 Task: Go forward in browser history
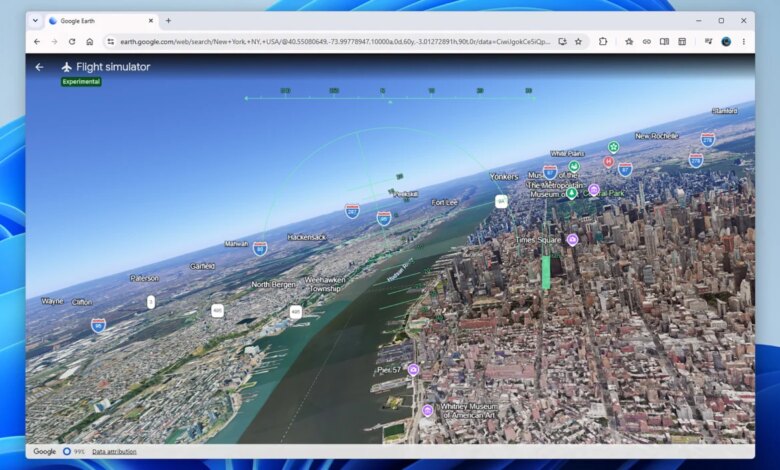click(x=54, y=42)
